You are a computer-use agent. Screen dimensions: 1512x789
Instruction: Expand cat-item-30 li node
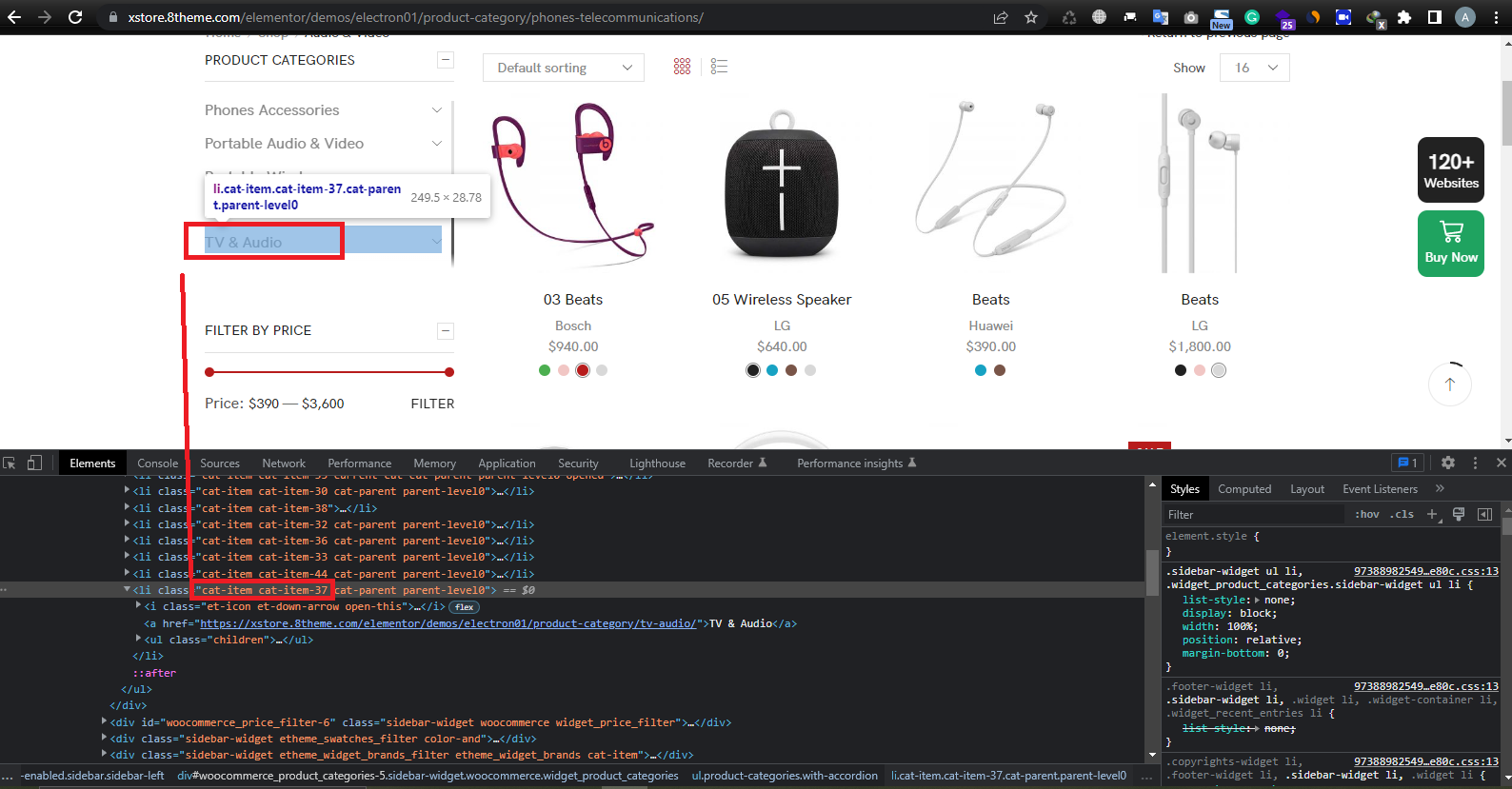pyautogui.click(x=127, y=491)
